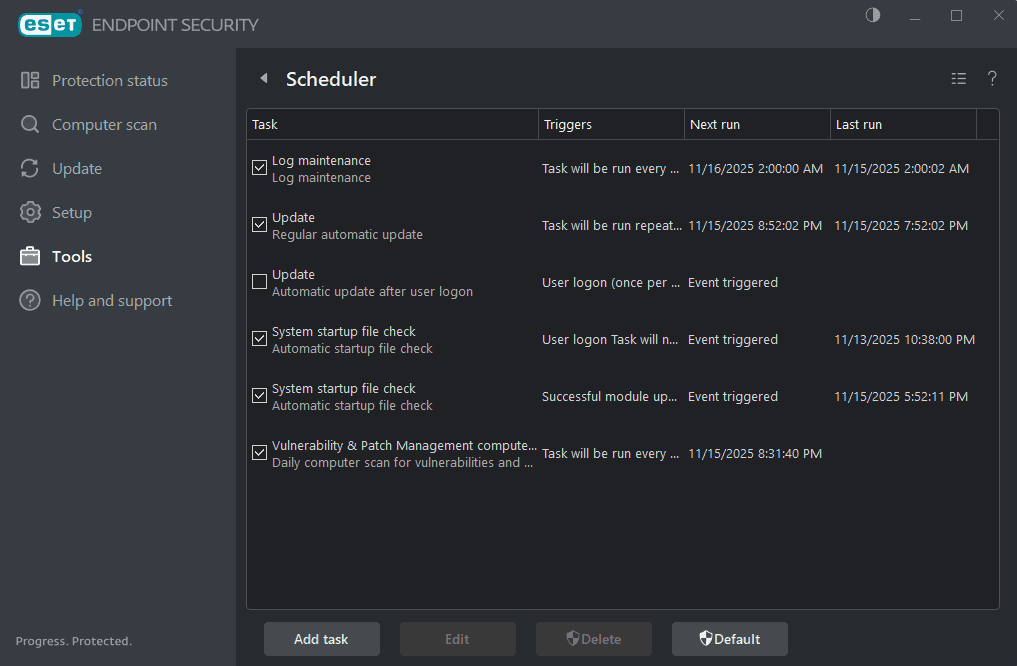The height and width of the screenshot is (666, 1017).
Task: Sort by the Task column header
Action: pyautogui.click(x=392, y=124)
